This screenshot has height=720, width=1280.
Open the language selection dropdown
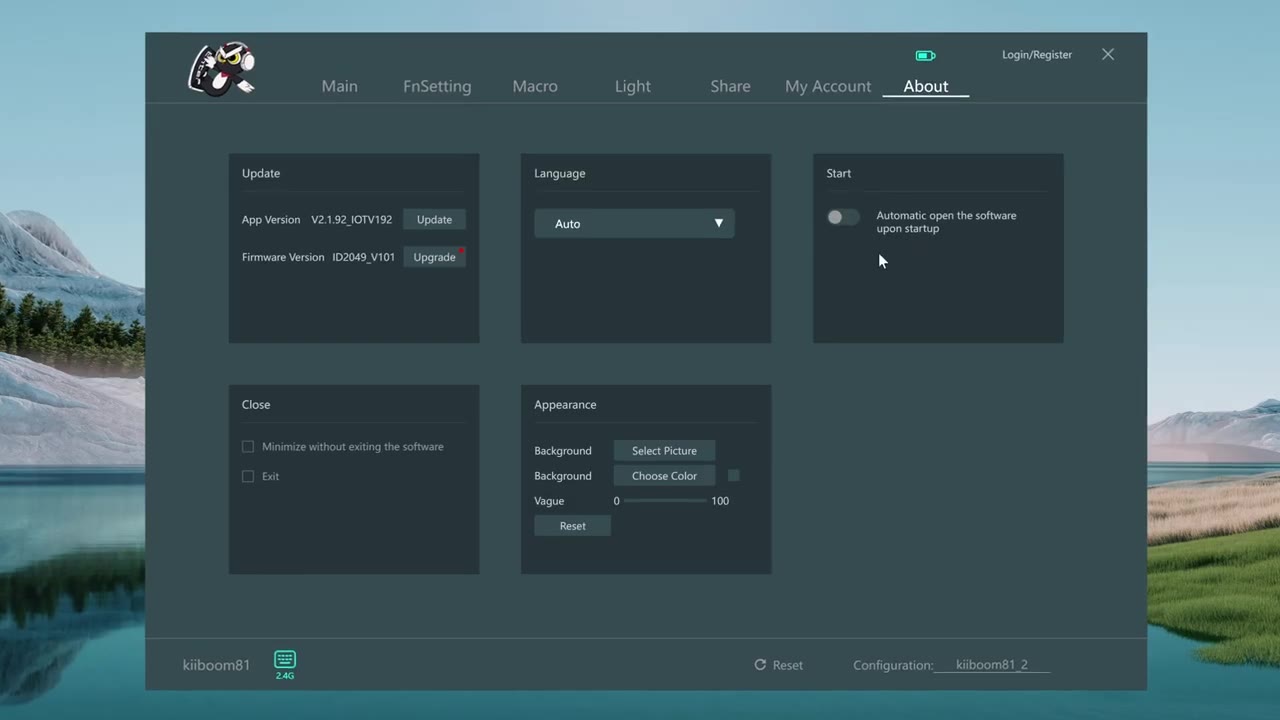[x=635, y=223]
